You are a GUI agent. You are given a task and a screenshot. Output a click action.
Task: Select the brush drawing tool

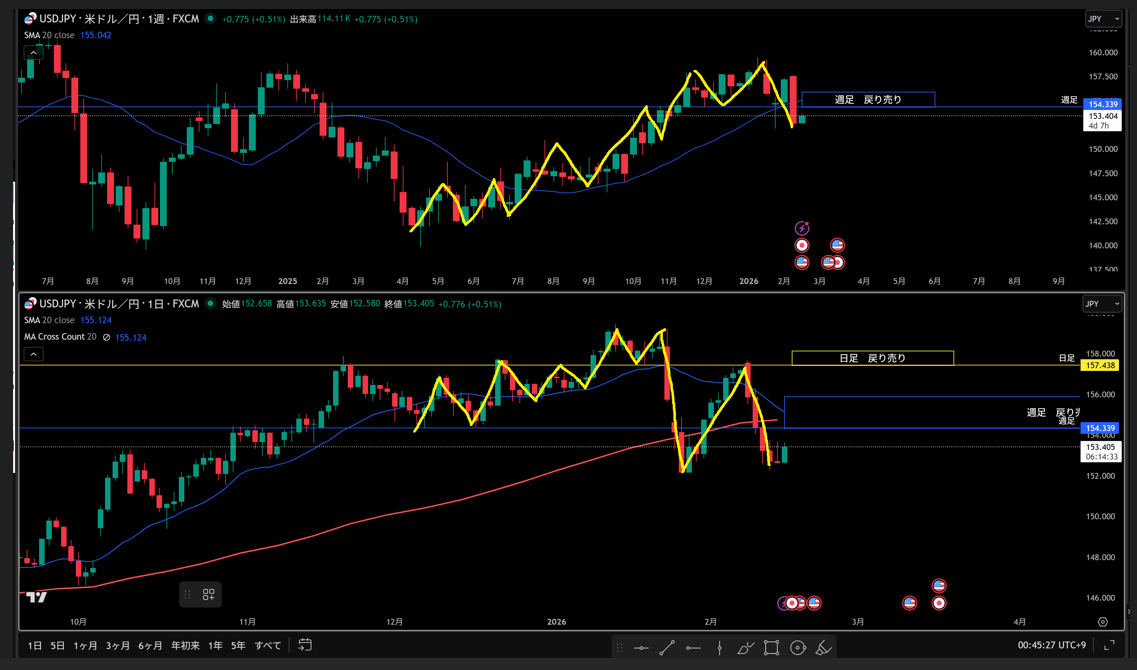[x=745, y=648]
